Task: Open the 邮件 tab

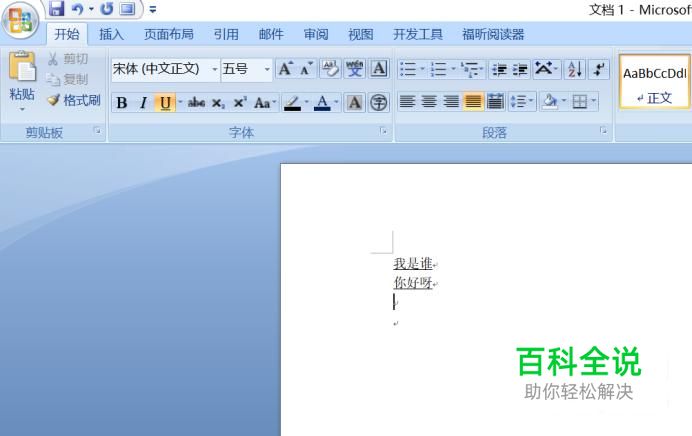Action: pos(271,34)
